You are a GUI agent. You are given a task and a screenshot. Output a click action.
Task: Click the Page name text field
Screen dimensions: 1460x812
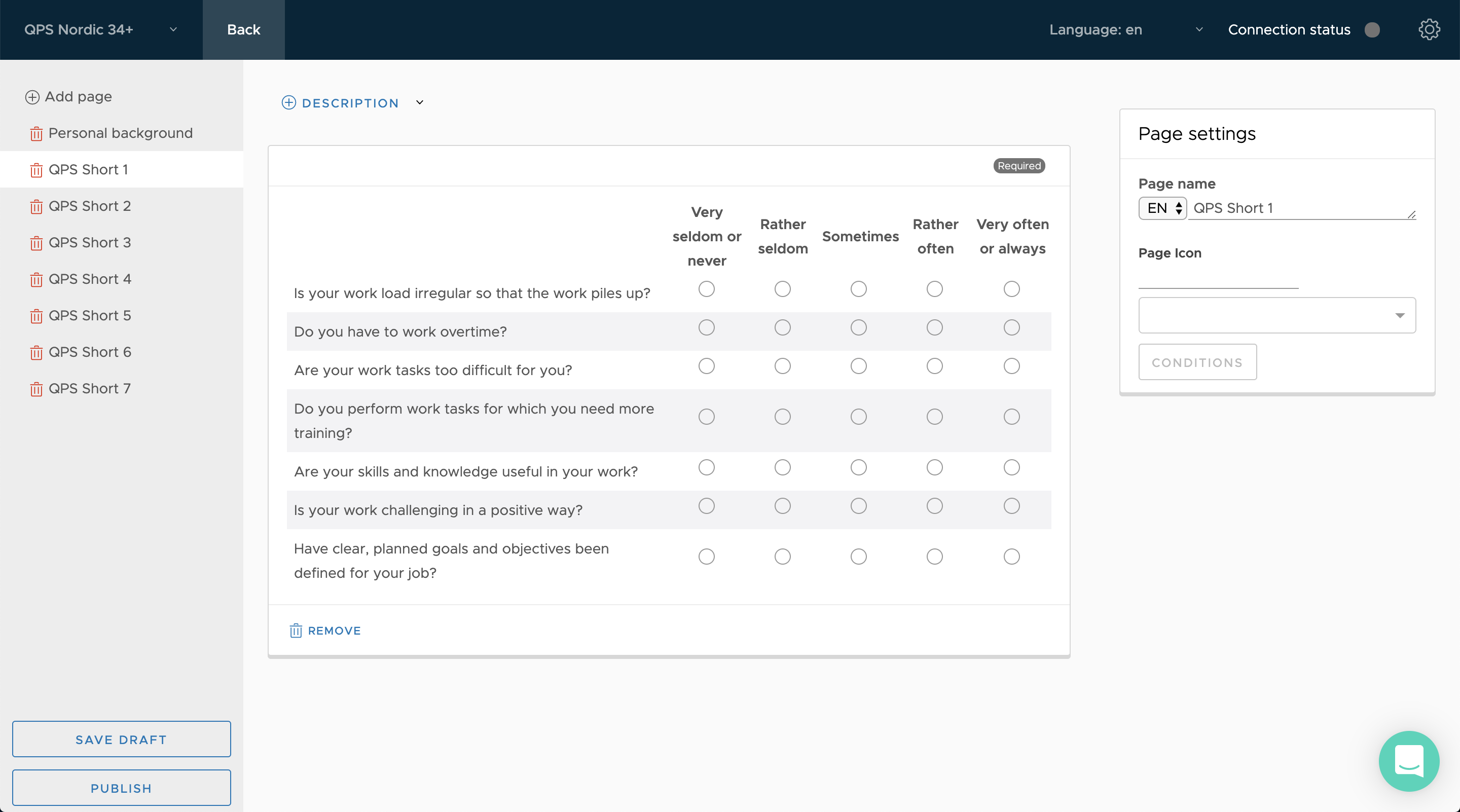(1302, 208)
